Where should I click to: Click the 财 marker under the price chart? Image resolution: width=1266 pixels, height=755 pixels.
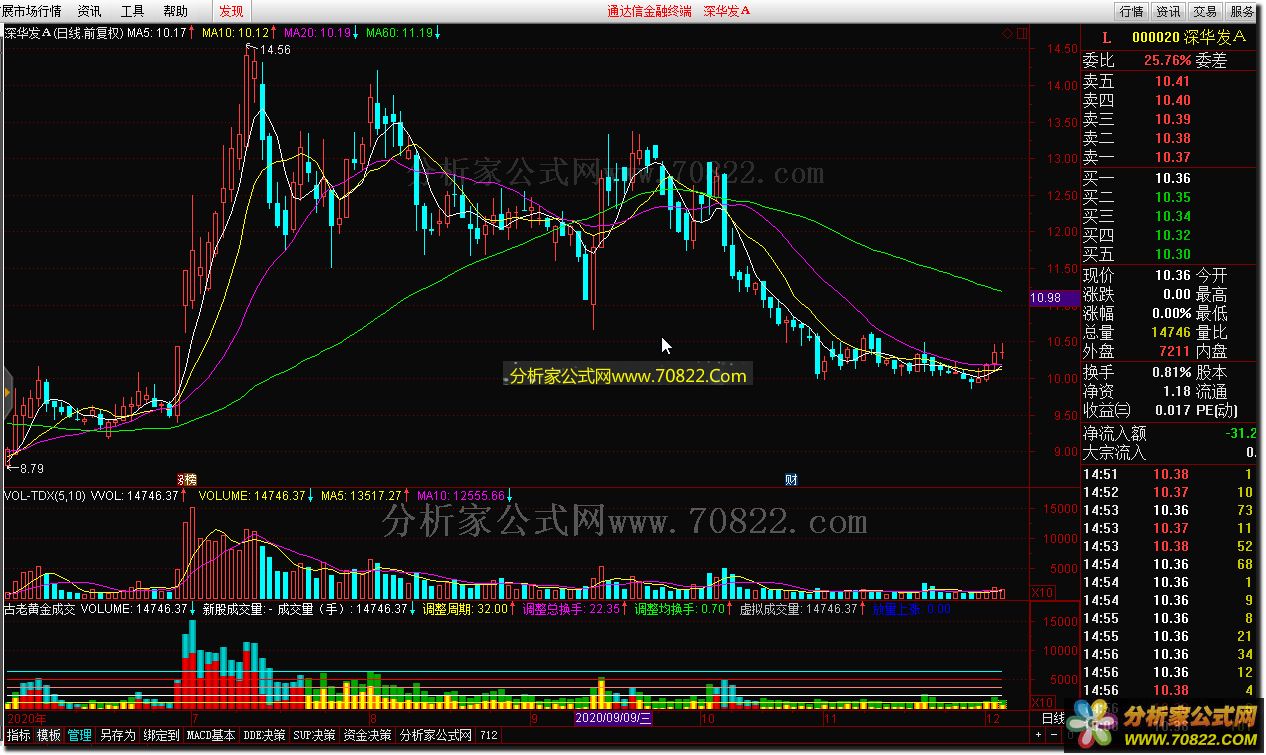click(x=791, y=480)
